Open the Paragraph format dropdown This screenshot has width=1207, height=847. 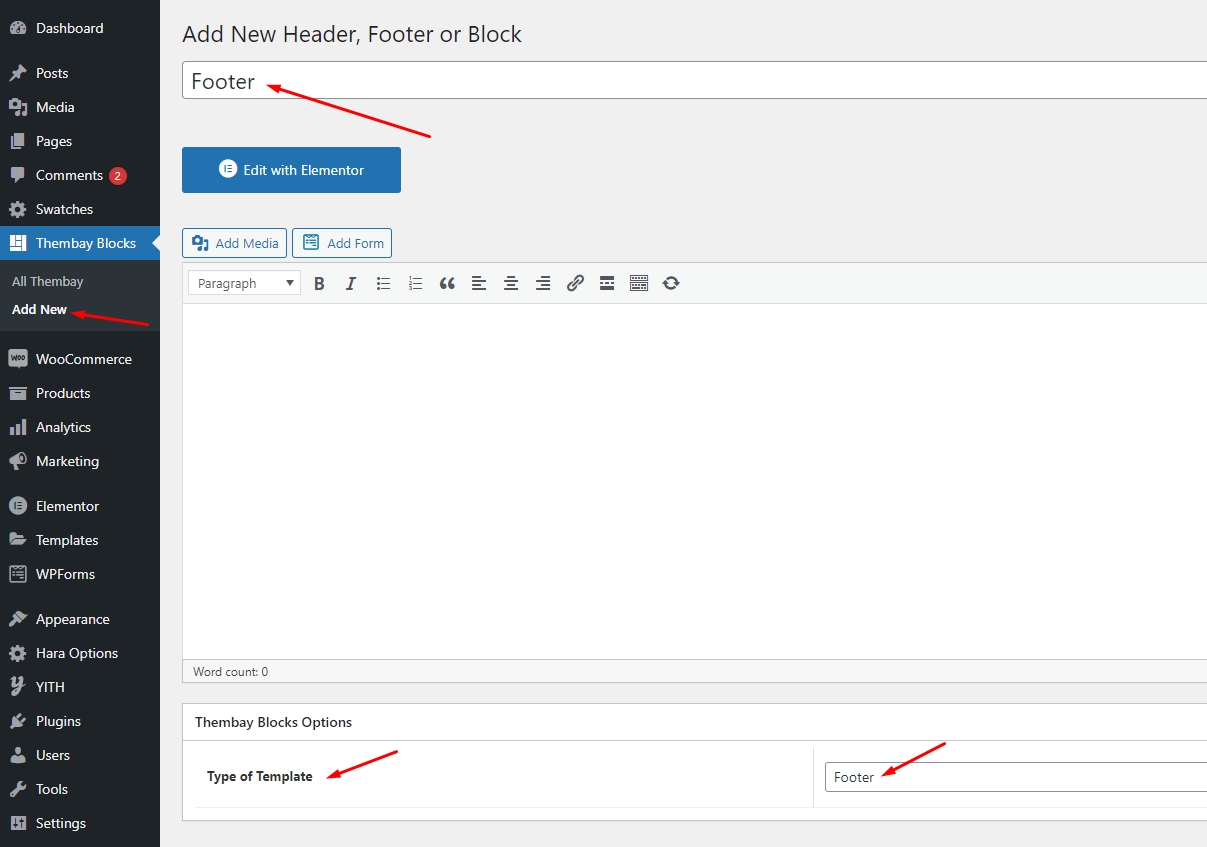coord(244,284)
